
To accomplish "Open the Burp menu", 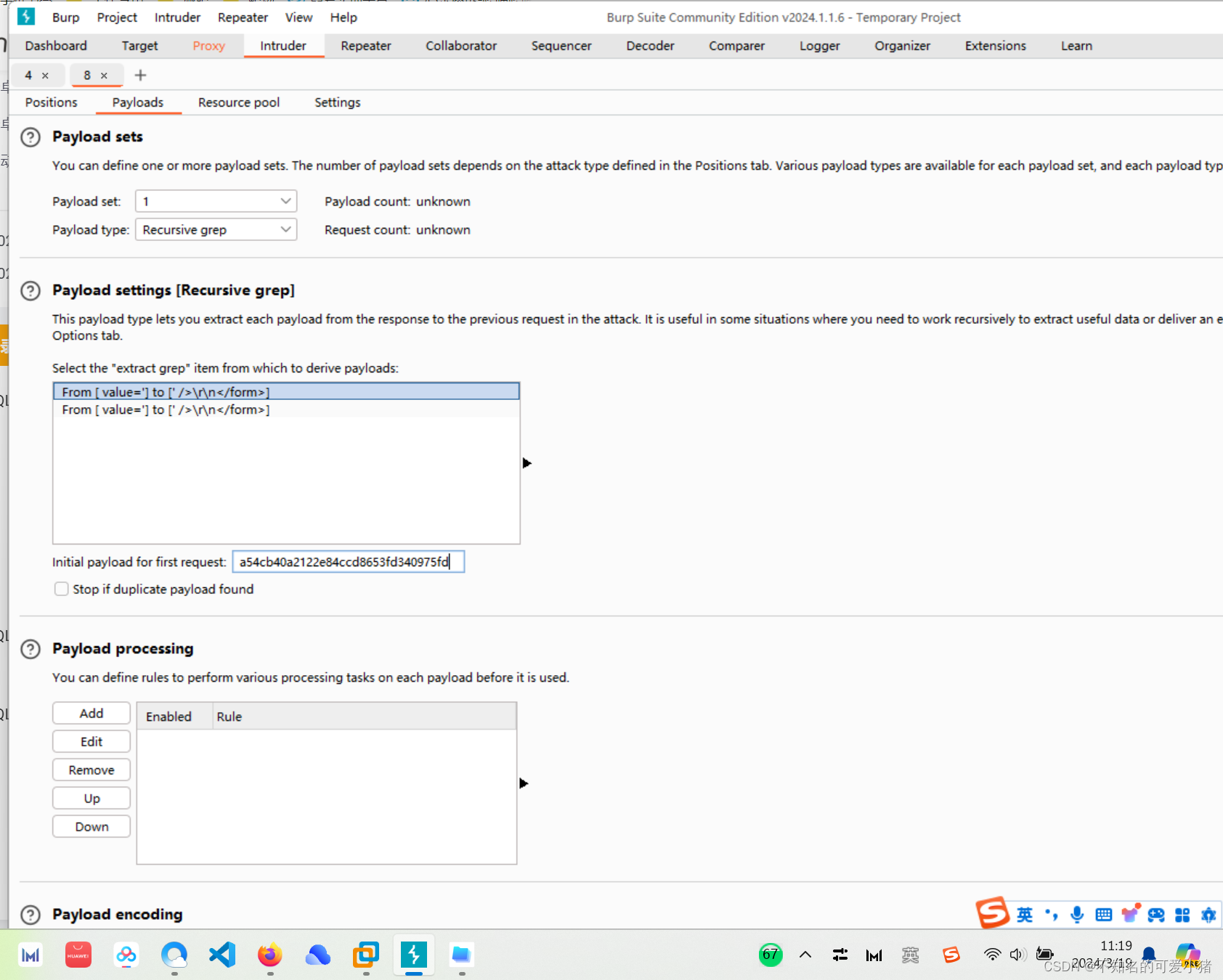I will pyautogui.click(x=66, y=17).
